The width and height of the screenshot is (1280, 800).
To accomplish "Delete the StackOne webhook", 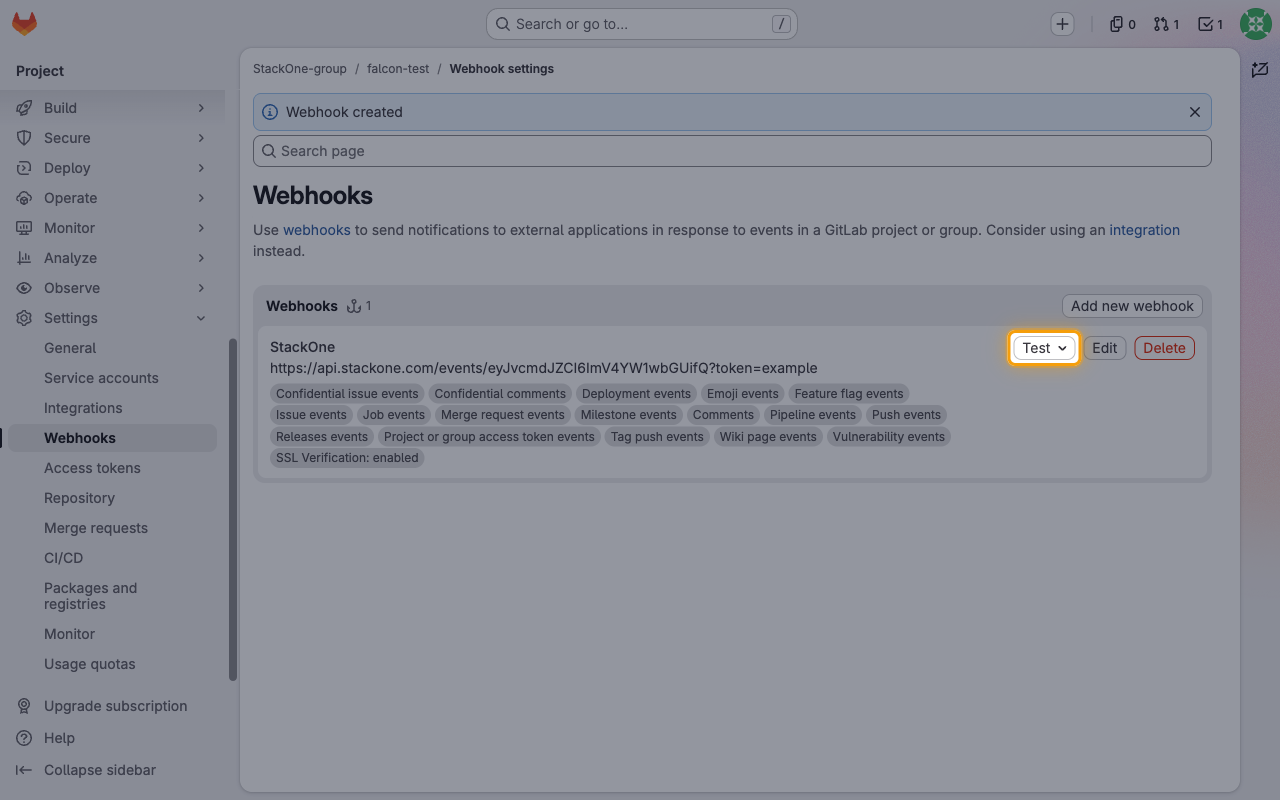I will 1164,348.
